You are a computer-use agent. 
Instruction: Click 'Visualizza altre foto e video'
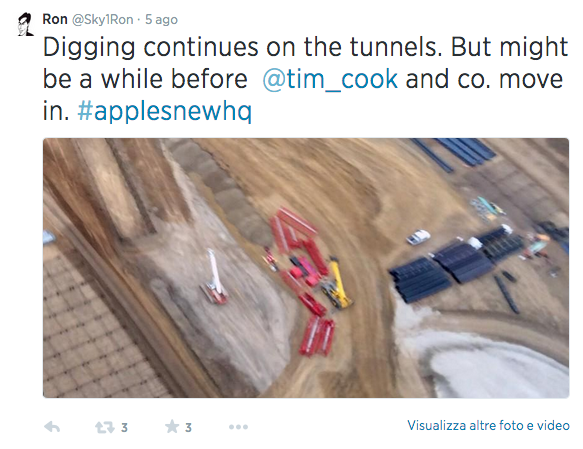(x=488, y=425)
